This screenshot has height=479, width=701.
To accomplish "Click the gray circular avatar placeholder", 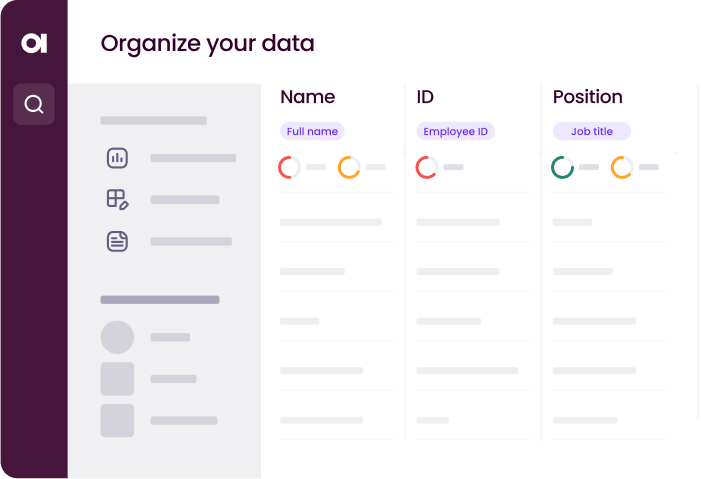I will tap(117, 337).
